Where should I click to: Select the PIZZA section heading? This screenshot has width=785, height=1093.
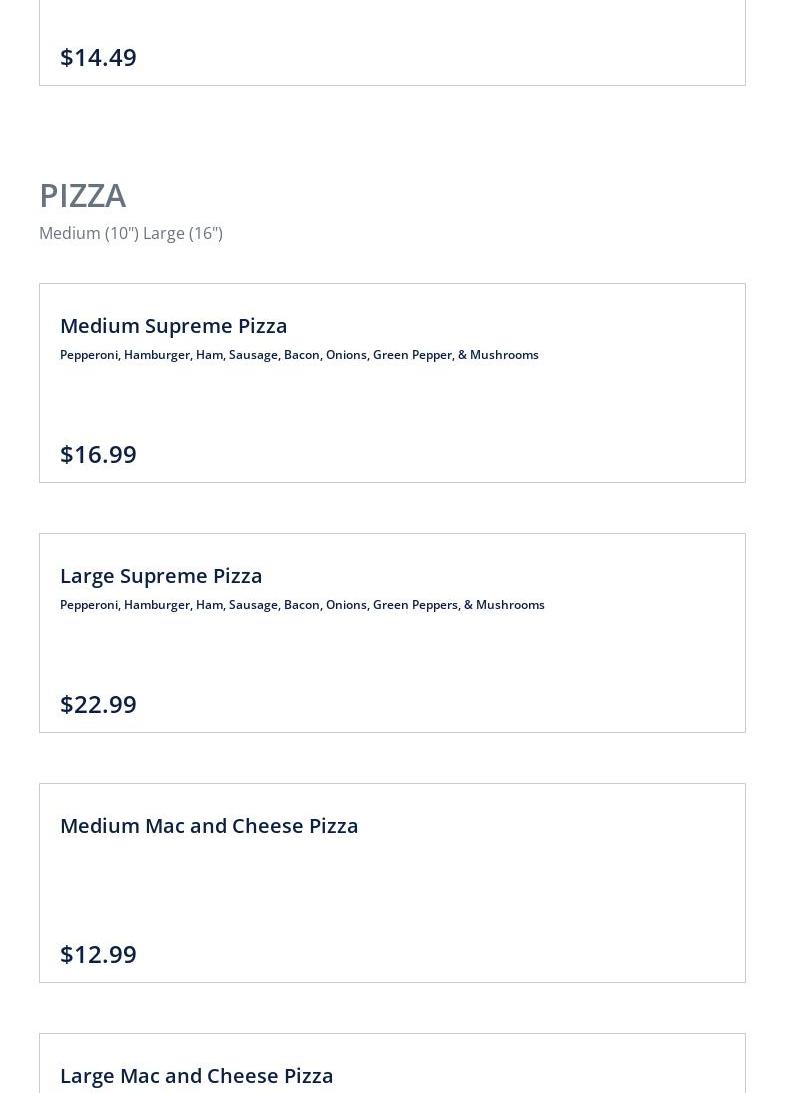tap(83, 195)
